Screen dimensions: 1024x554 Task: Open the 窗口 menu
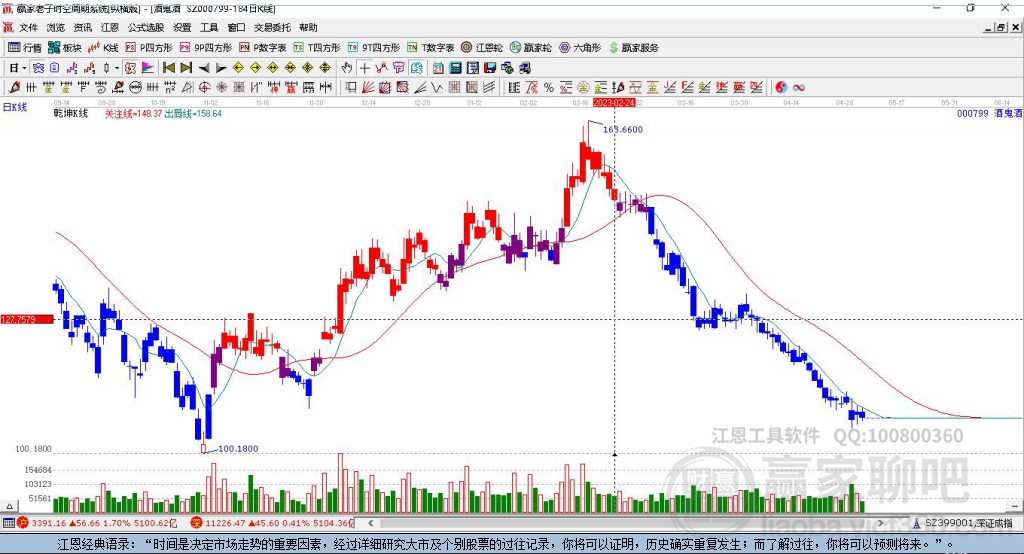coord(236,27)
